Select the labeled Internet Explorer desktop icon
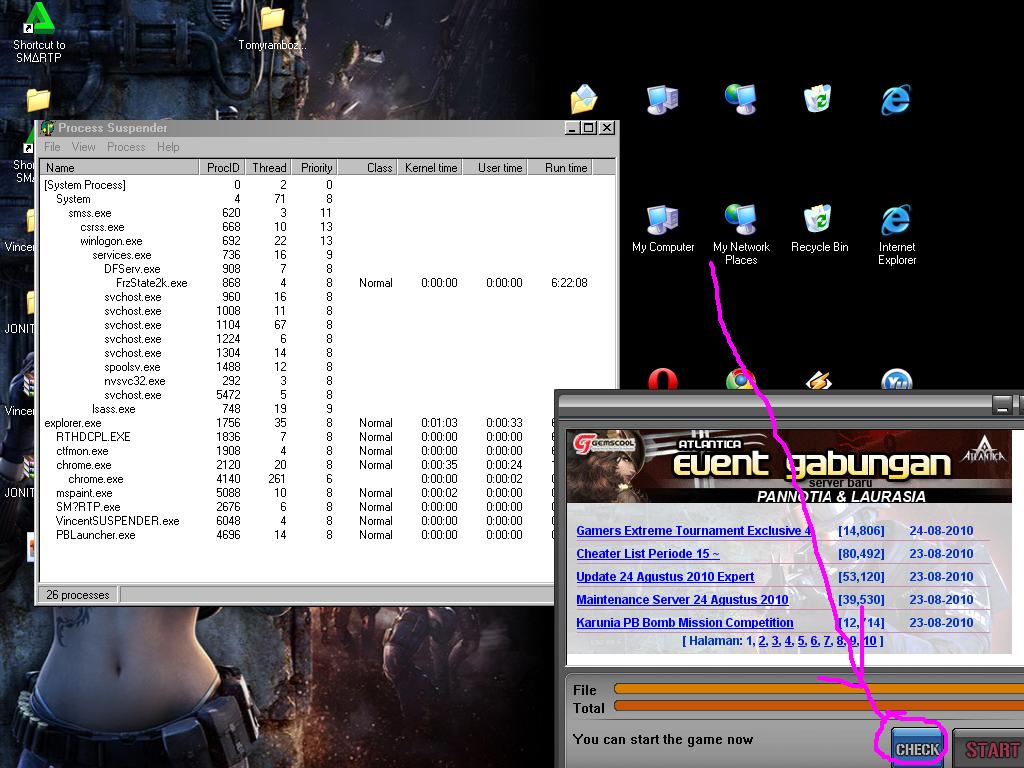Screen dimensions: 1024x768 point(896,234)
